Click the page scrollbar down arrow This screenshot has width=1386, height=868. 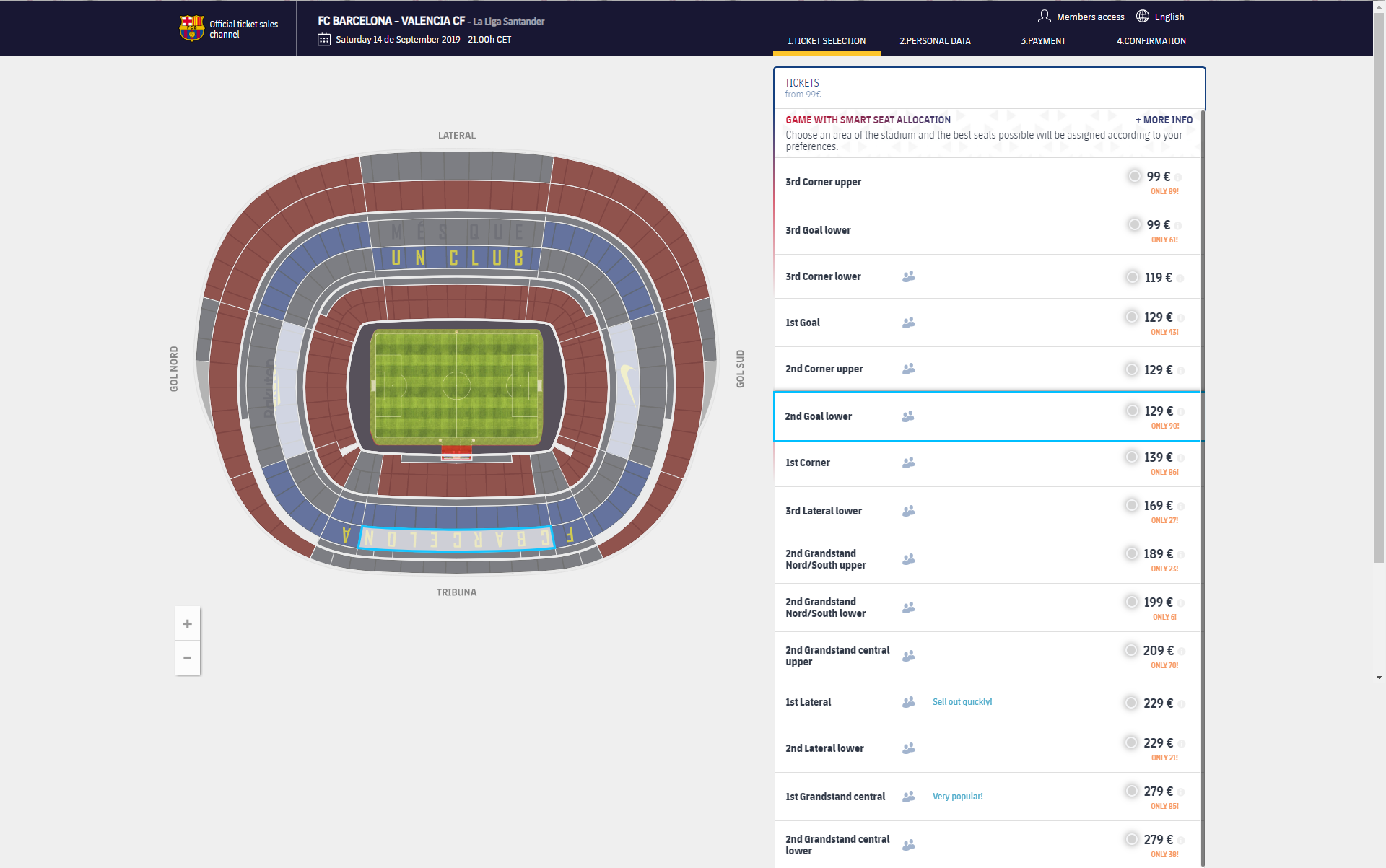(1379, 678)
